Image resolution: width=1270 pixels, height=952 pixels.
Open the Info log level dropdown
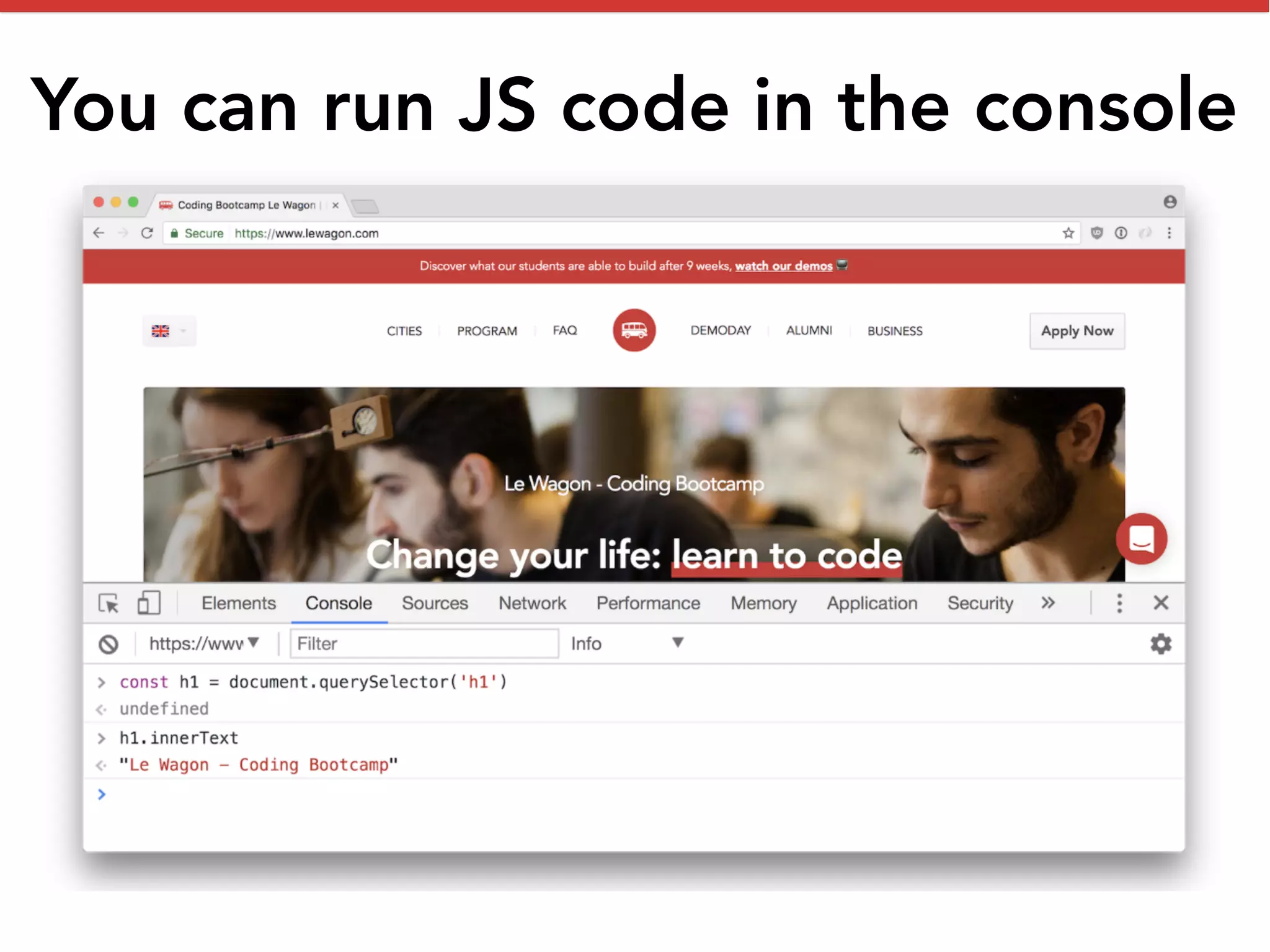[x=627, y=643]
